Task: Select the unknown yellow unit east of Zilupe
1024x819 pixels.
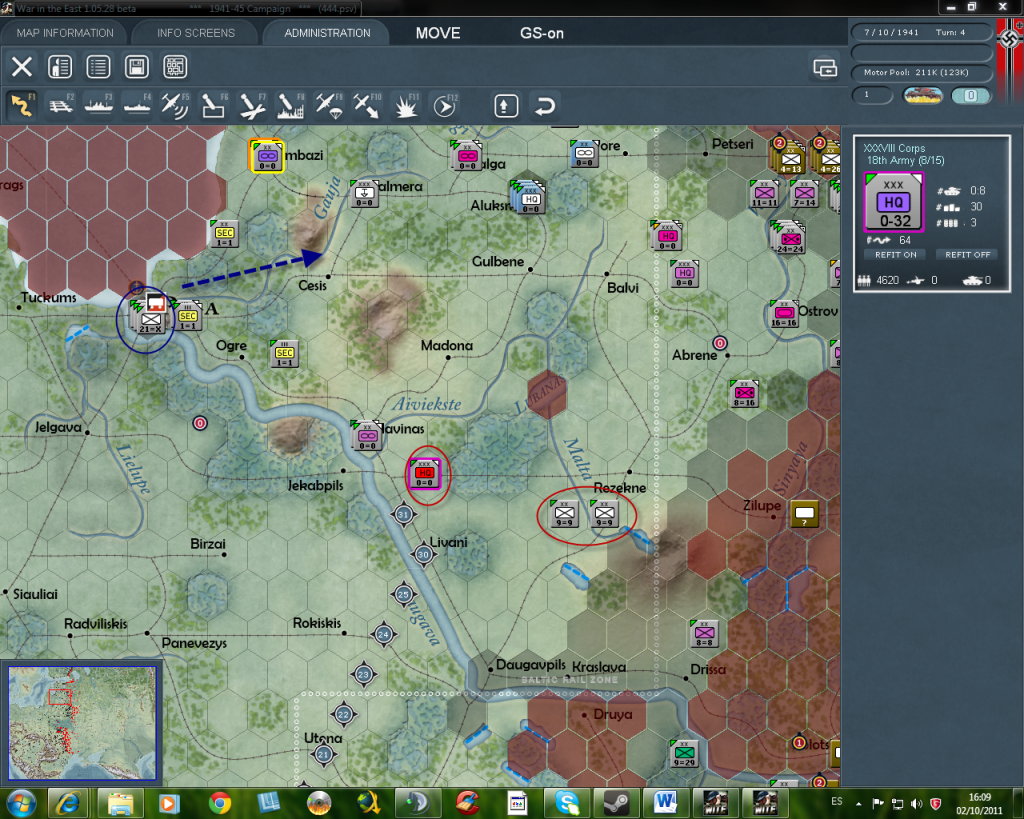Action: 805,514
